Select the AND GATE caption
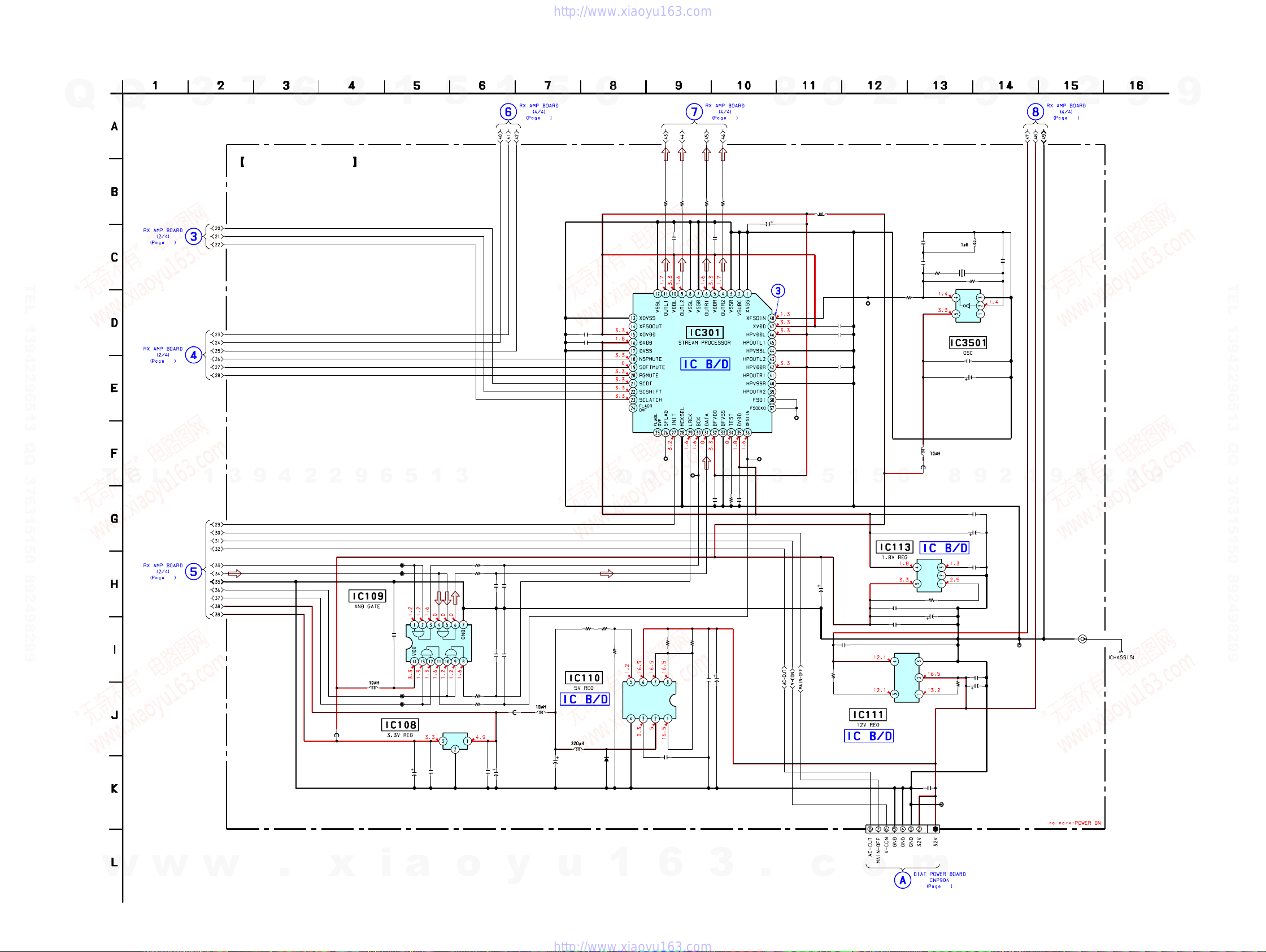The image size is (1266, 952). (x=367, y=606)
